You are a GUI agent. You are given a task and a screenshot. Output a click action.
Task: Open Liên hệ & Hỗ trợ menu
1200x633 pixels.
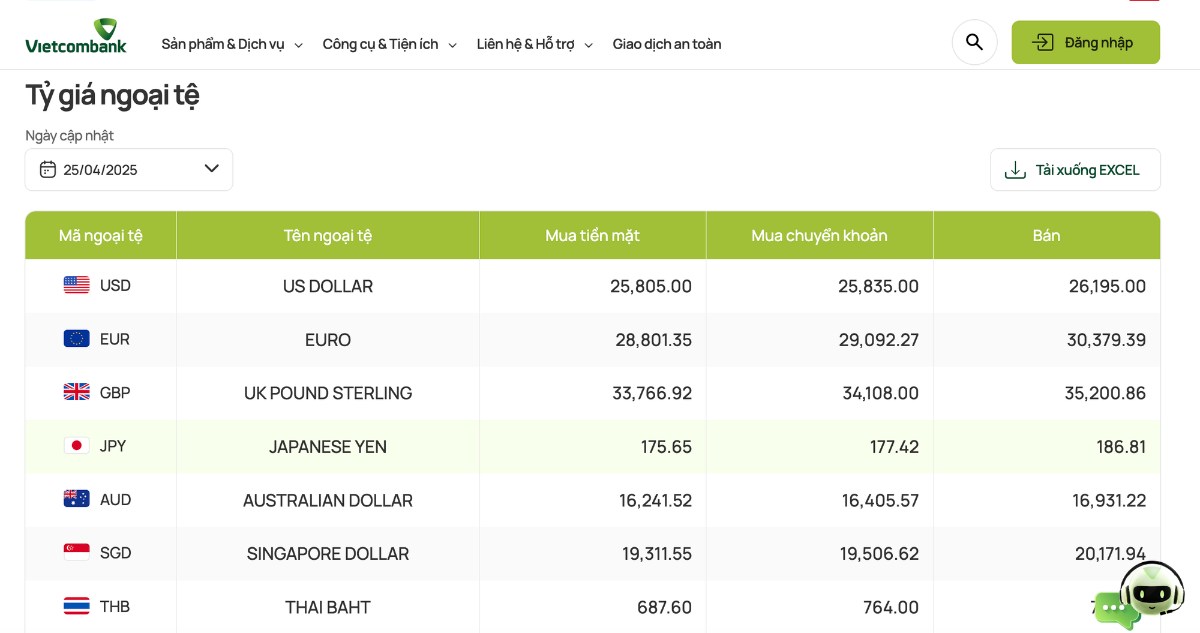coord(535,44)
